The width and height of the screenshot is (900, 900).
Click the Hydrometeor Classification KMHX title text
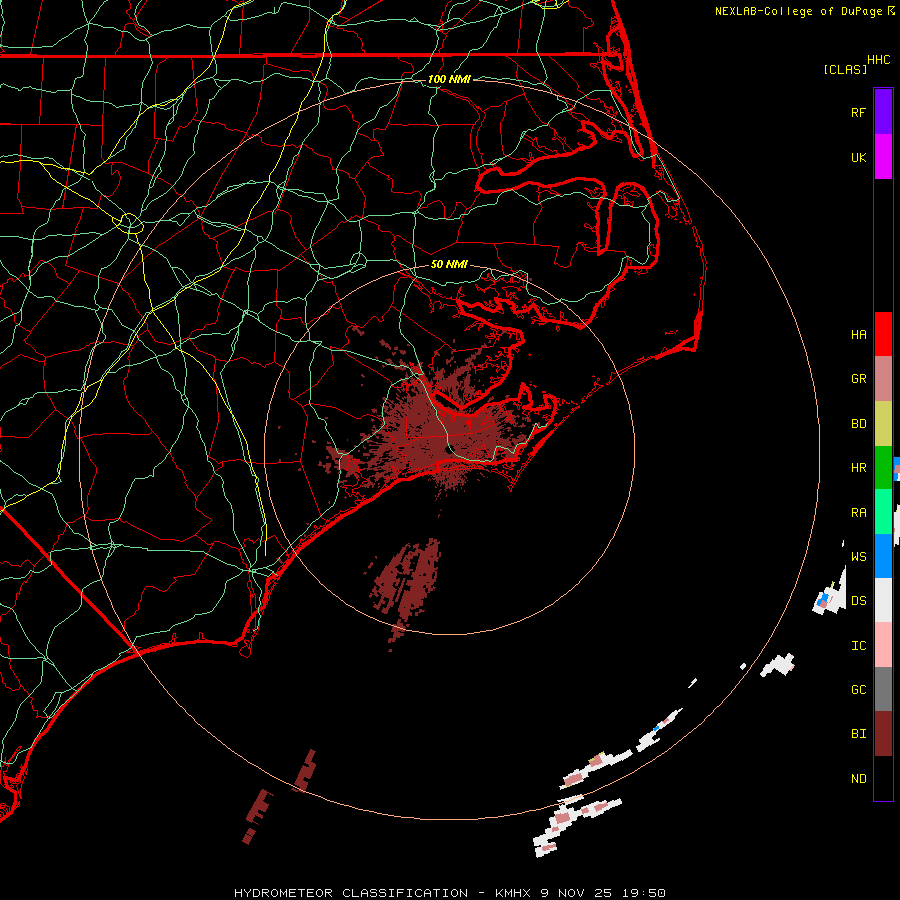pos(449,893)
